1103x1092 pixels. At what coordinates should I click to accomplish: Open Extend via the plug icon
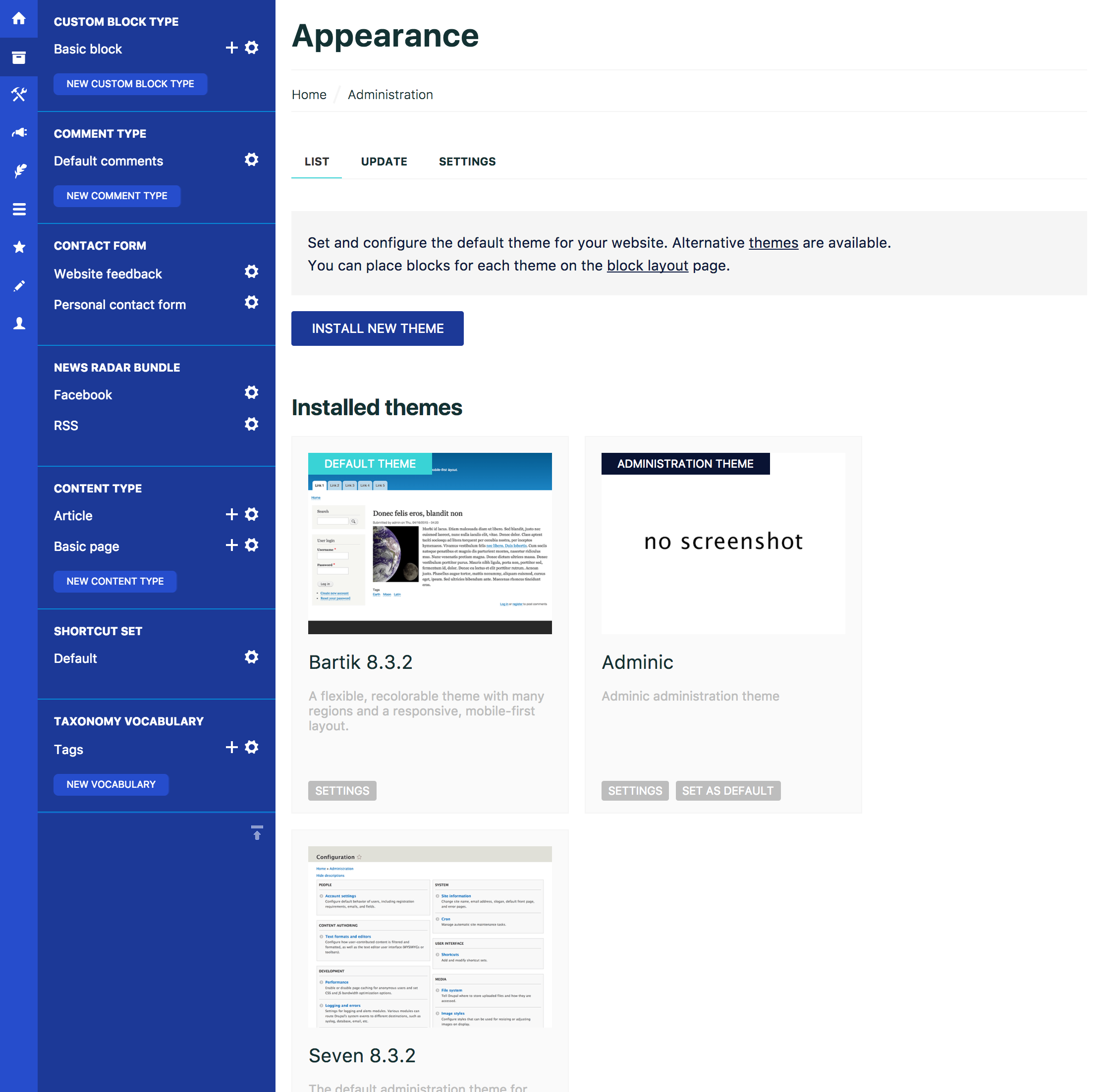19,132
